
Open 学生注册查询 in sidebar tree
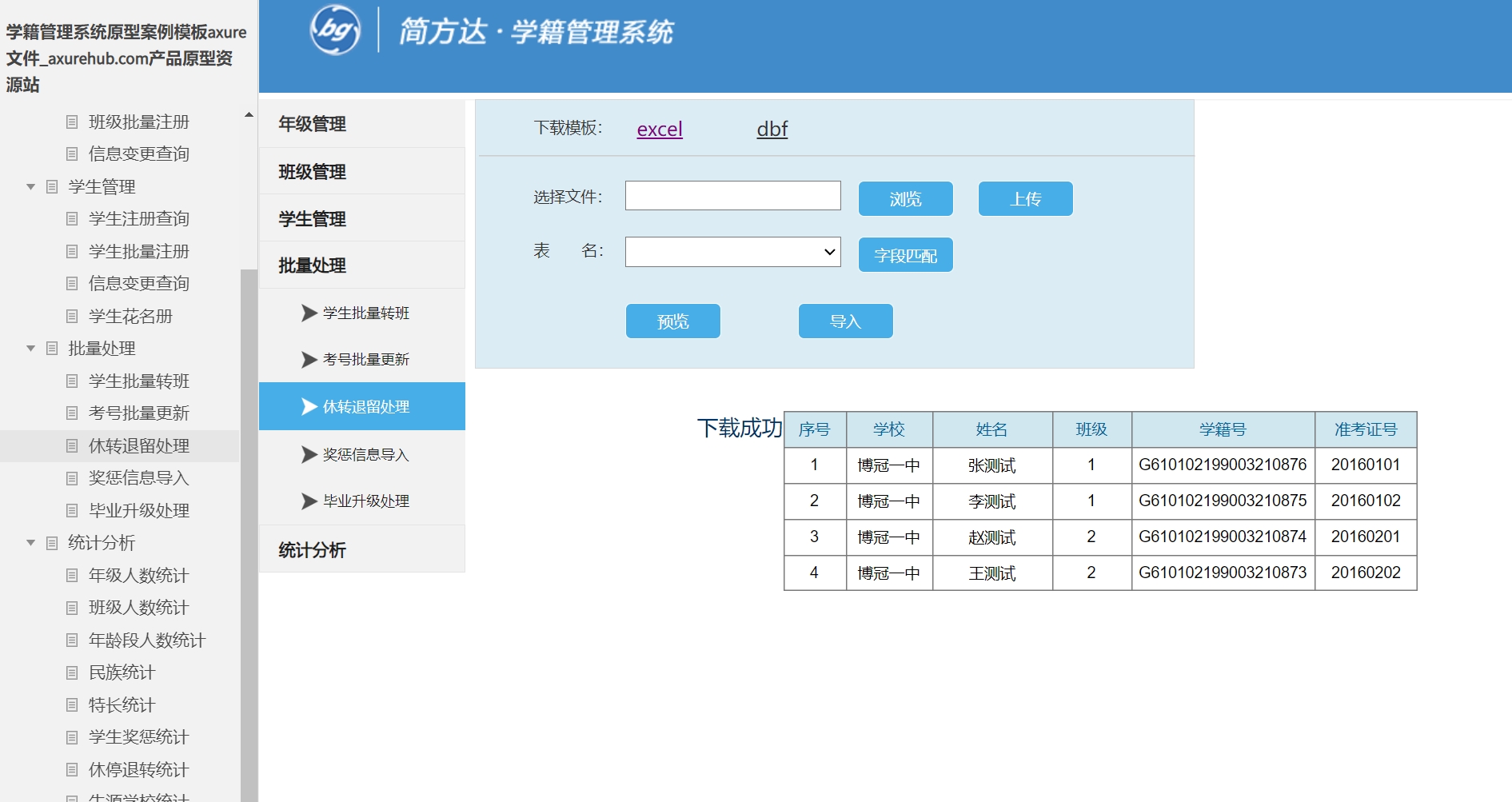(139, 218)
